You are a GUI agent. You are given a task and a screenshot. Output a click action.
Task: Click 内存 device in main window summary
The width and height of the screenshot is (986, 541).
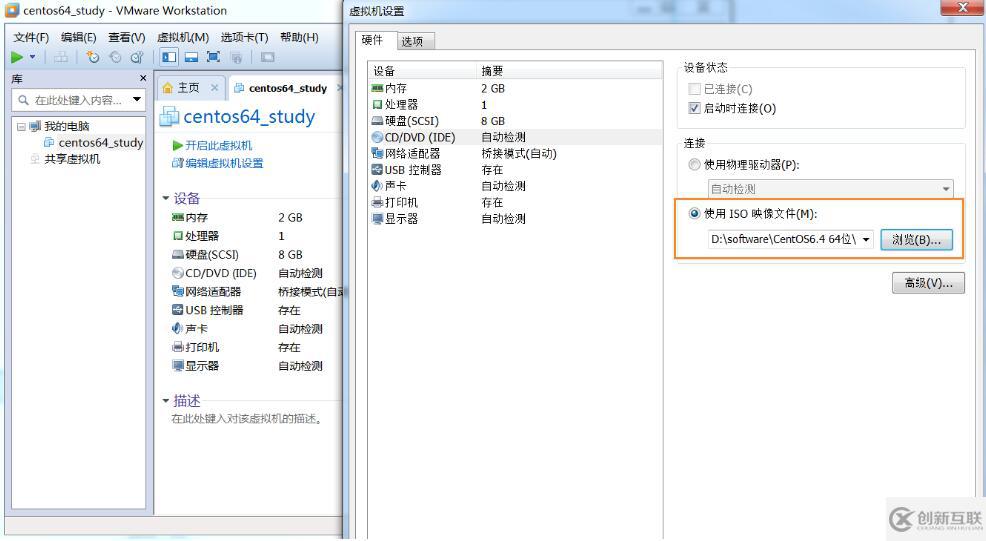(x=196, y=217)
